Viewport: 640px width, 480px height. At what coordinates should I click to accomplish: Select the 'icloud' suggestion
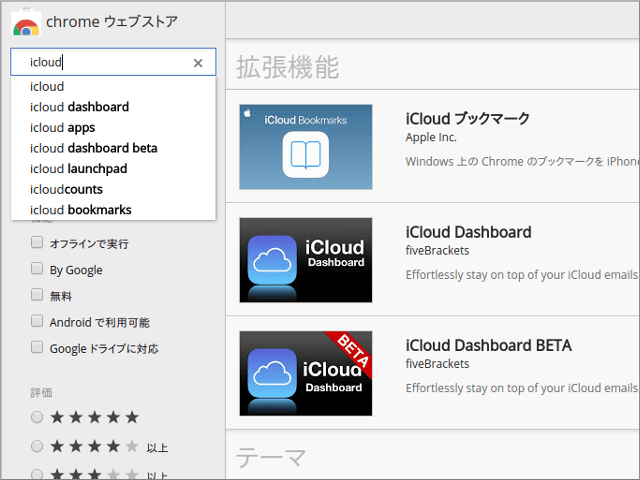(113, 87)
